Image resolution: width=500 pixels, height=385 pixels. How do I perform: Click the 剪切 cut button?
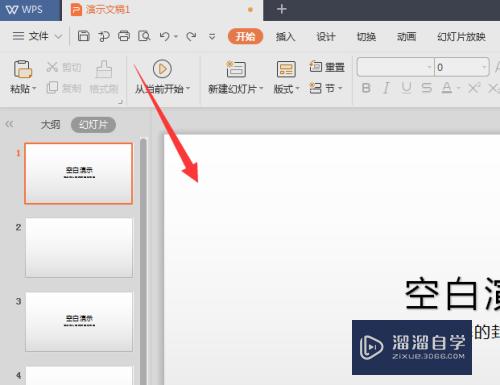click(63, 67)
